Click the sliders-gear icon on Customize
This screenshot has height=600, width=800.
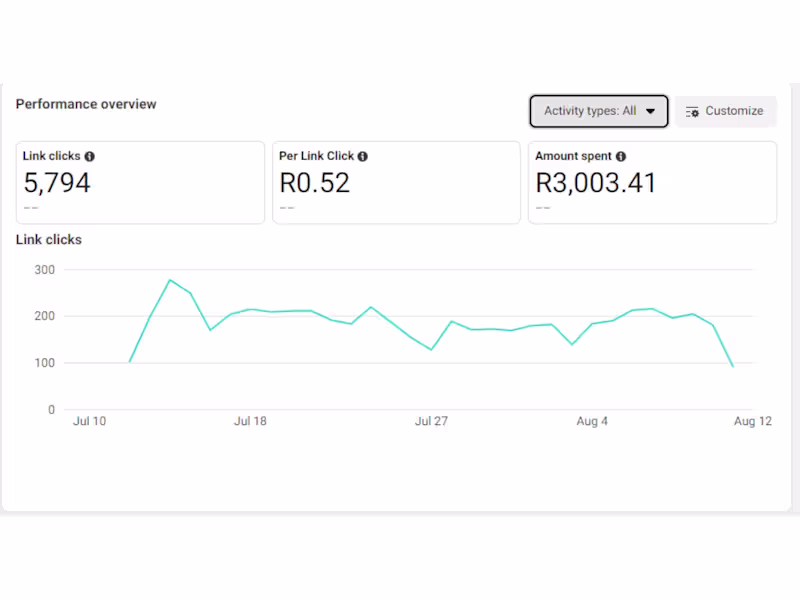(692, 112)
